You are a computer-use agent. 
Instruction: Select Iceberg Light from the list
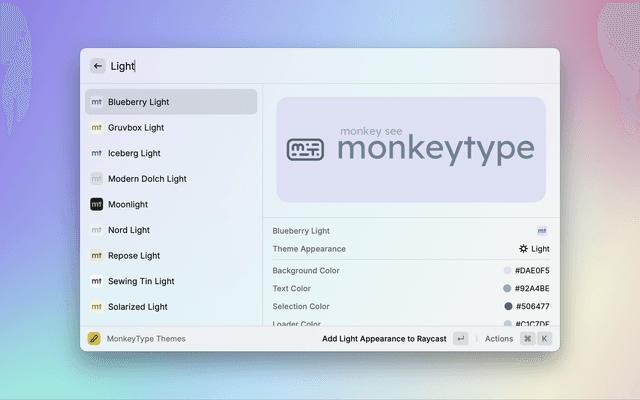134,153
